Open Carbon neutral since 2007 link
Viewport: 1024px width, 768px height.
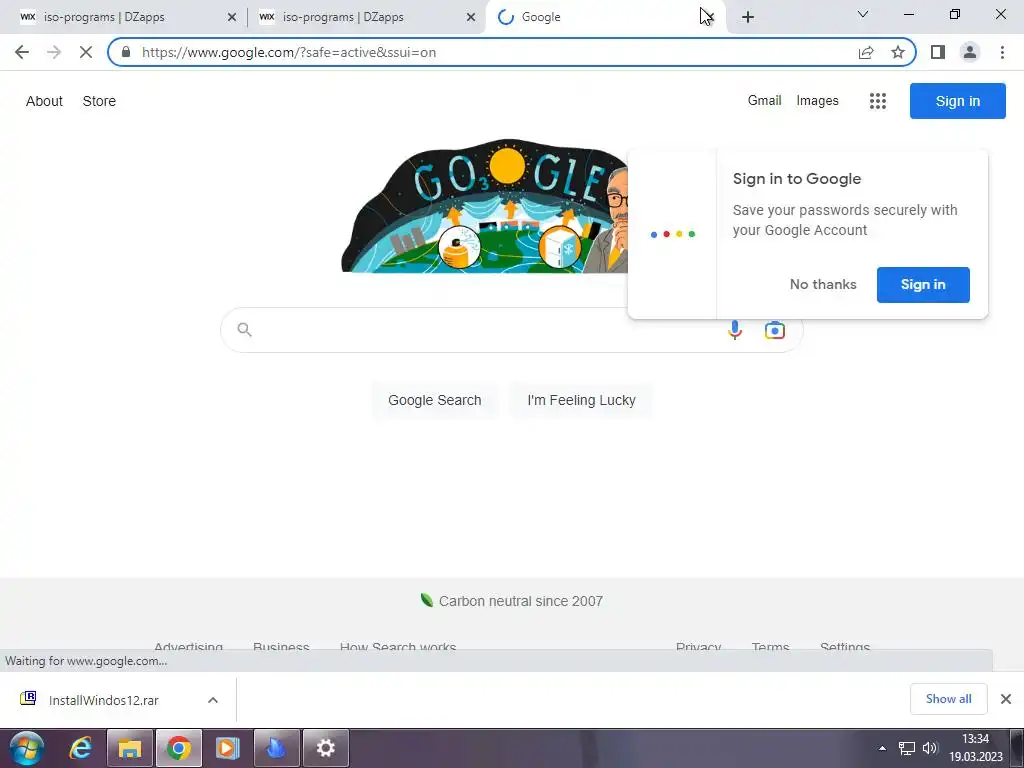click(x=520, y=601)
